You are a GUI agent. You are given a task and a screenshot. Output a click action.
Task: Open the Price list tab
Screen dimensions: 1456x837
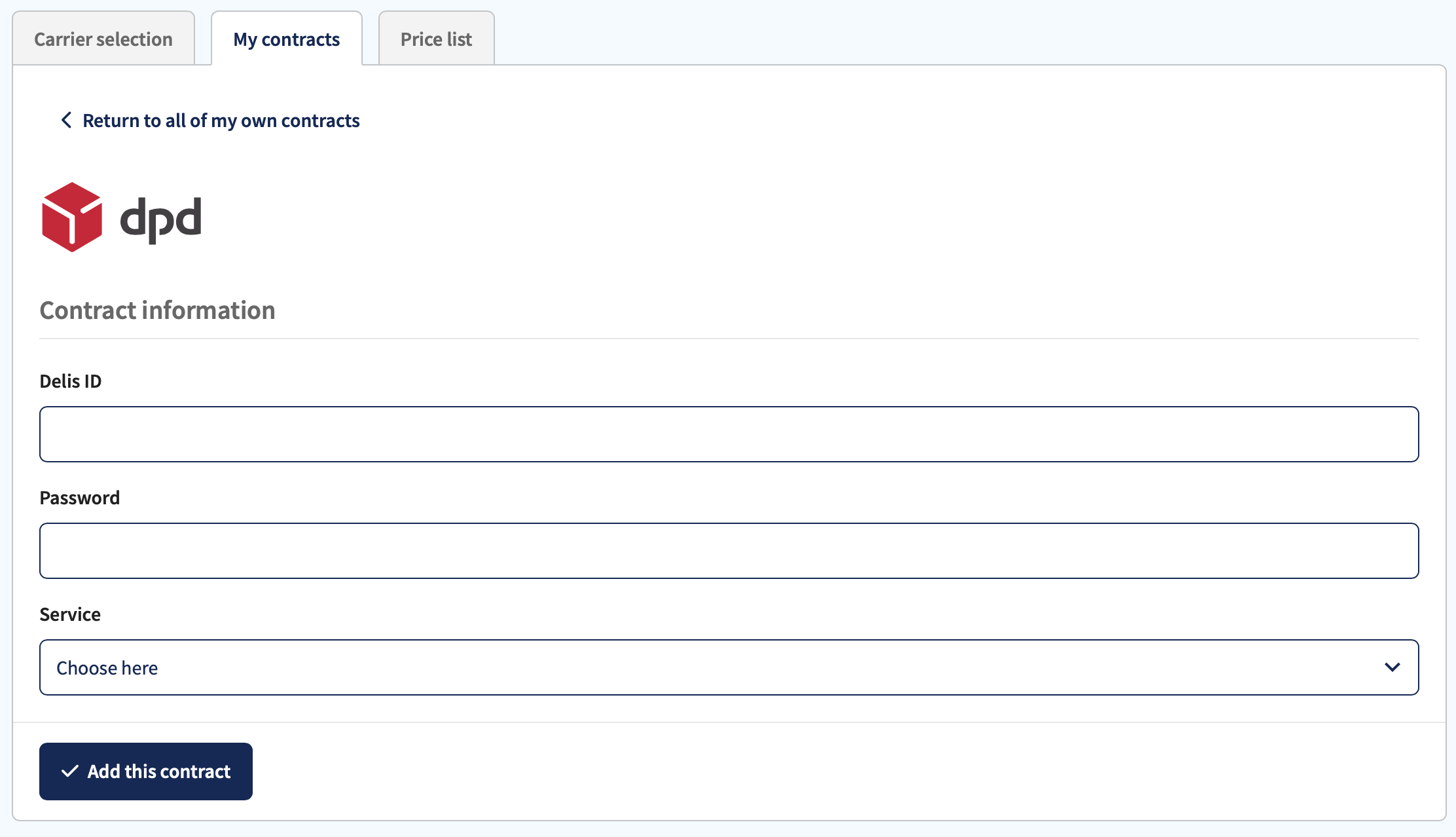tap(437, 39)
